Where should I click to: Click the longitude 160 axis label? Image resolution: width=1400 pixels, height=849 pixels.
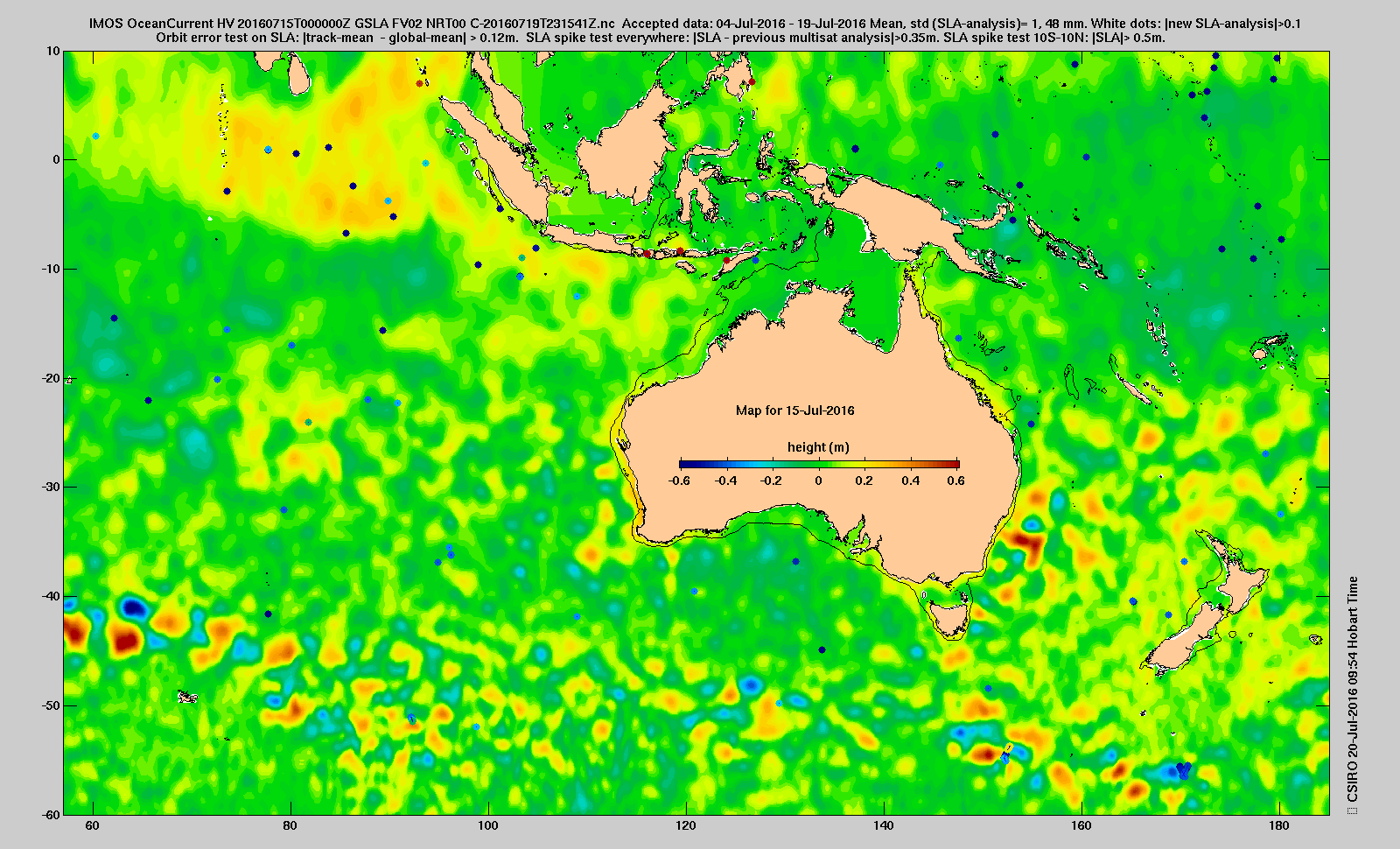click(1081, 825)
